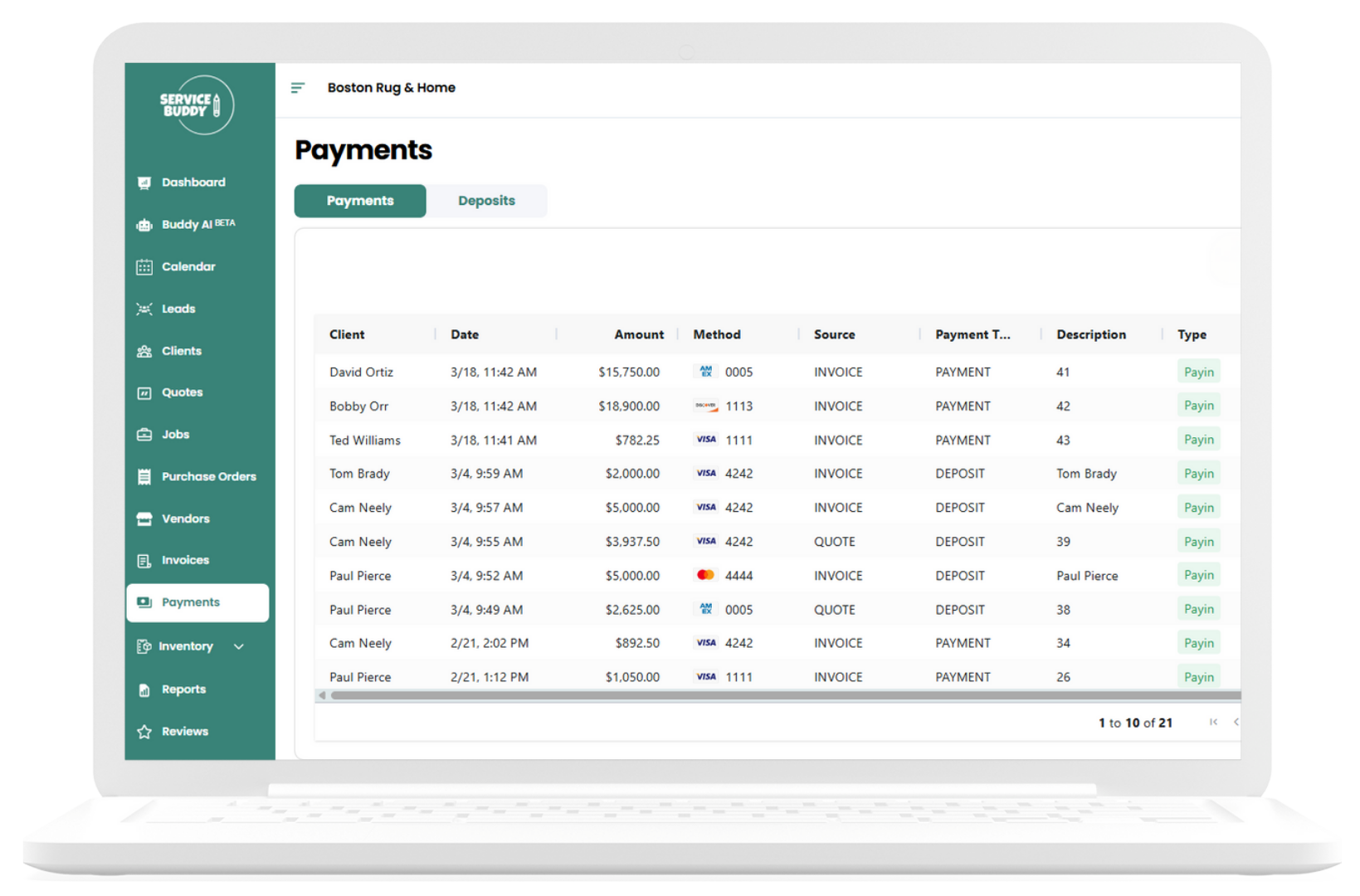Click the 2/21, 2:02 PM date cell

point(490,643)
